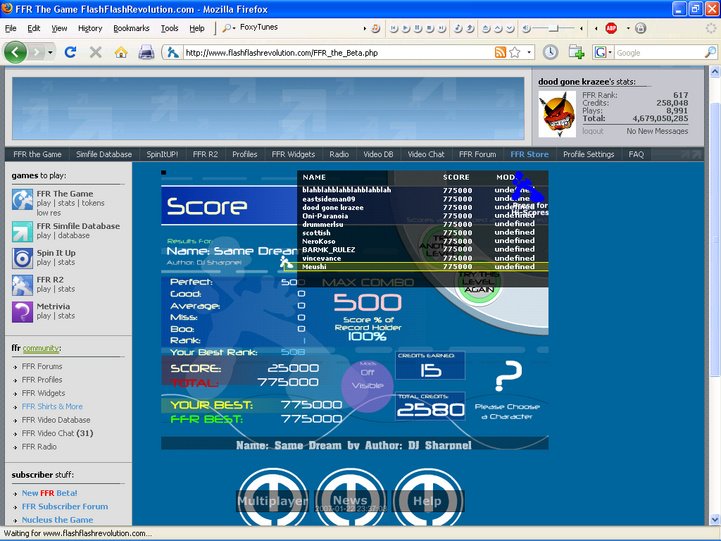Click the new folder bookmark icon

576,52
